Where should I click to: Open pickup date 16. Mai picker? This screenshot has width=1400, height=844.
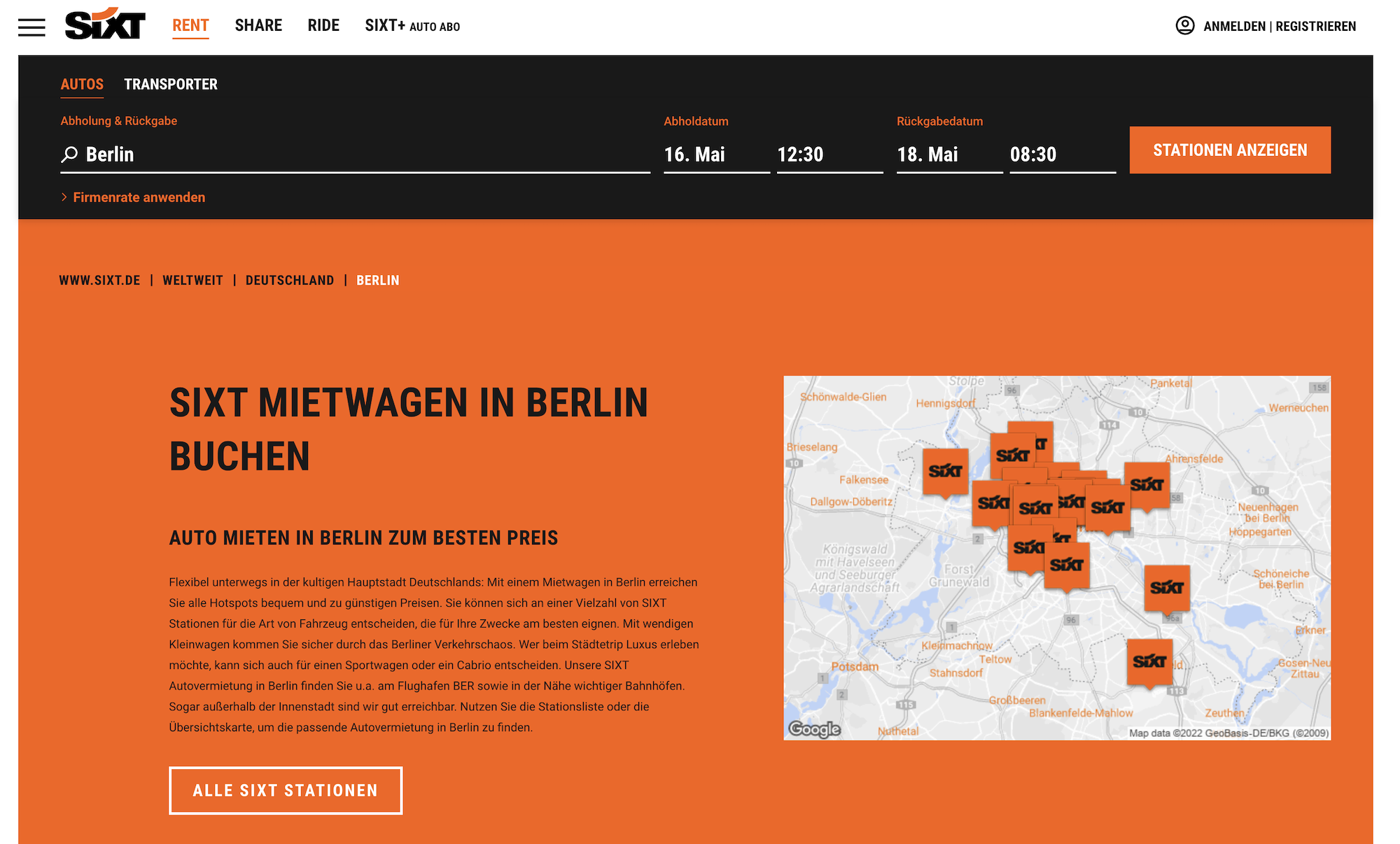pyautogui.click(x=717, y=155)
